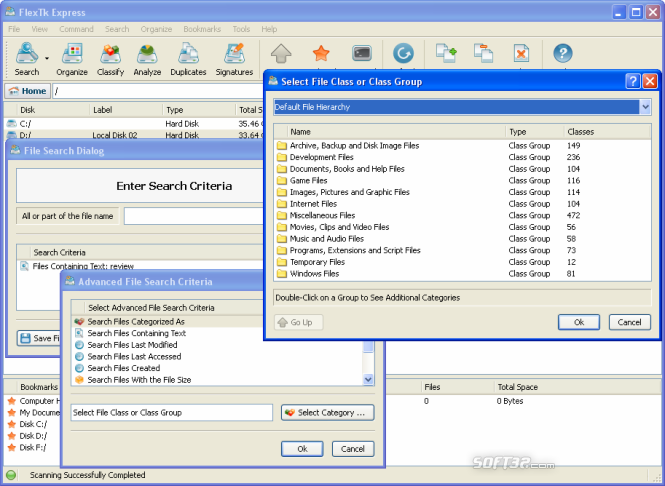Select Search Files Categorized As criteria
The image size is (665, 486).
(217, 321)
